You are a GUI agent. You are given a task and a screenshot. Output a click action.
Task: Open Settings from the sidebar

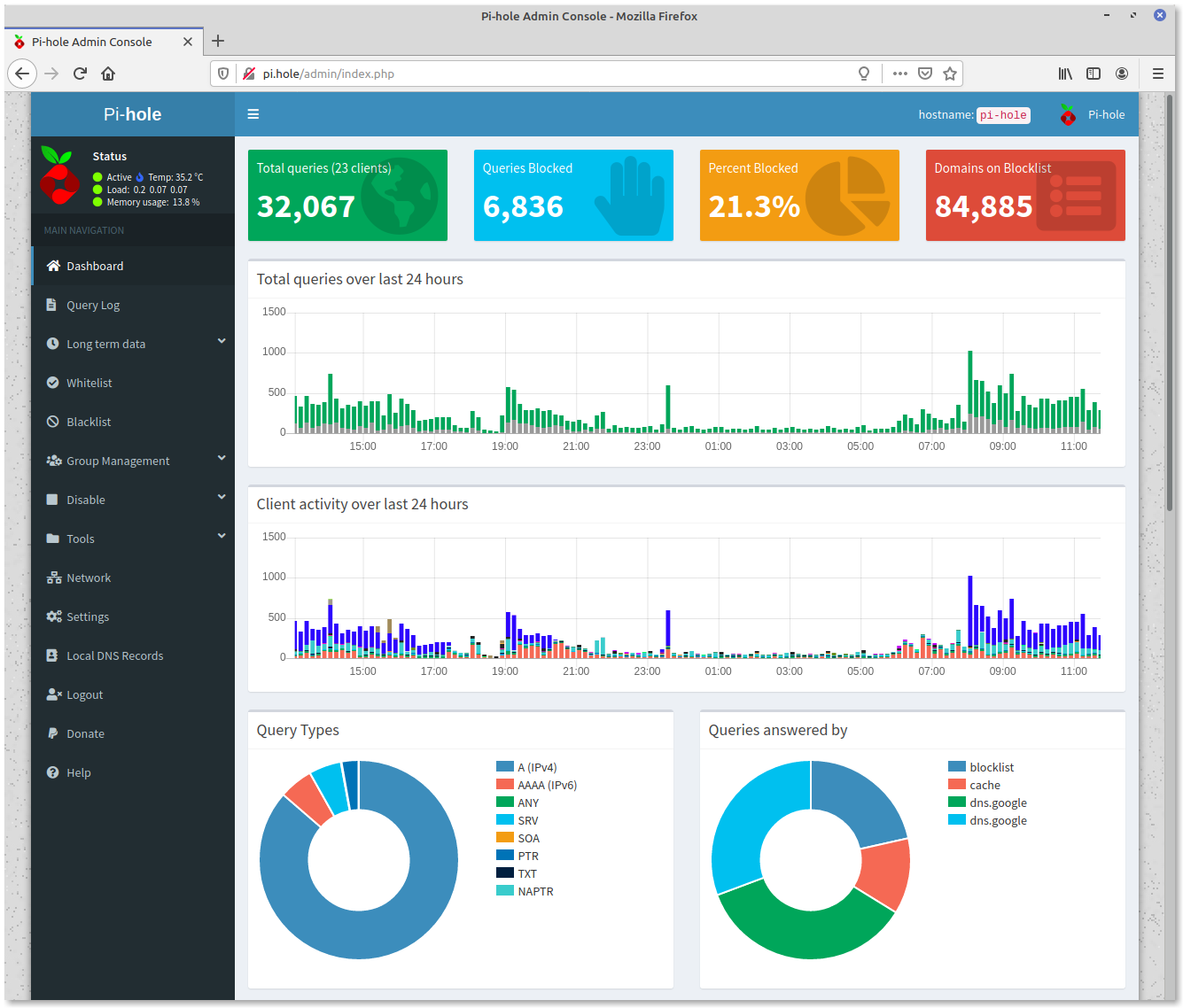[x=88, y=616]
